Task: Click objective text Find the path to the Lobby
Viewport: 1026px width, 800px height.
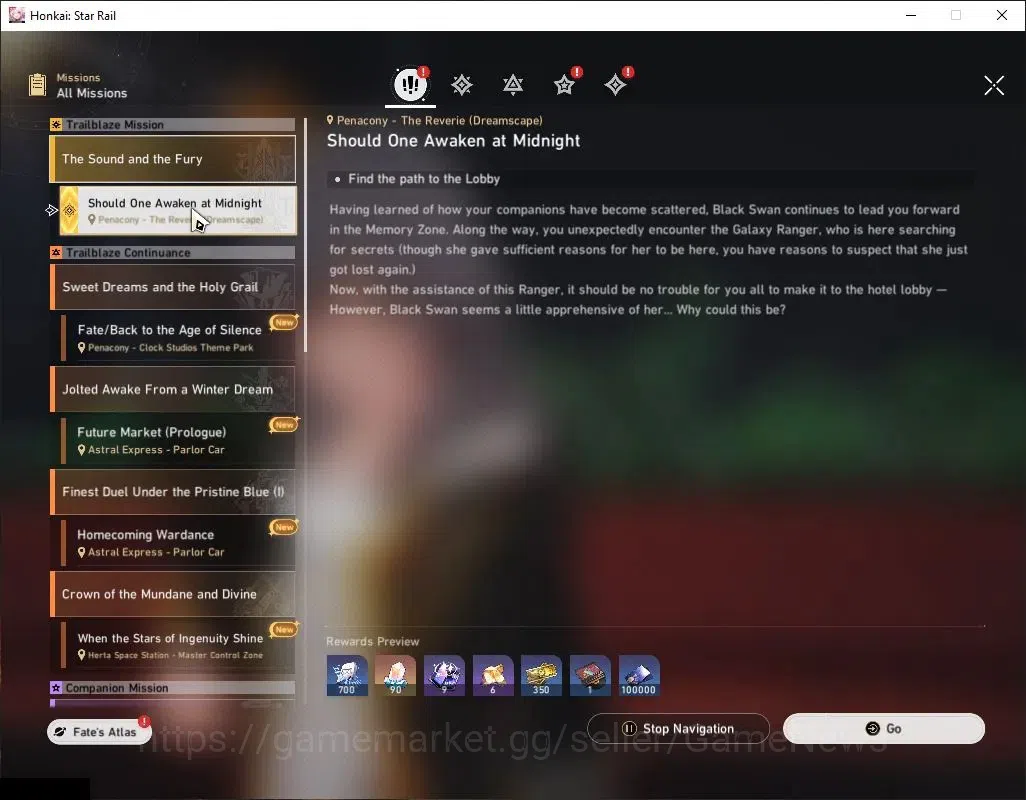Action: click(424, 179)
